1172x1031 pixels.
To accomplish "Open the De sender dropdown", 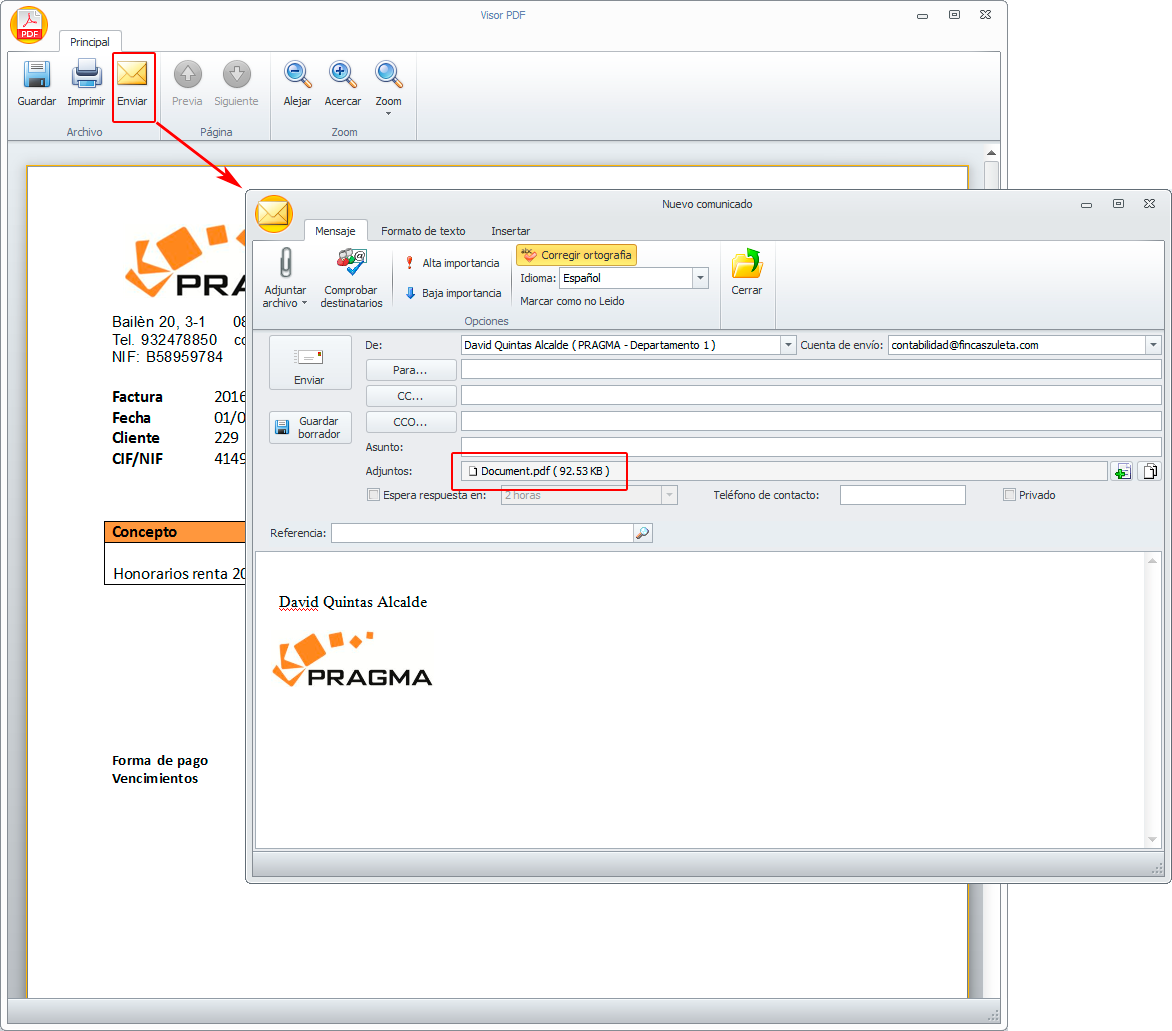I will tap(788, 345).
